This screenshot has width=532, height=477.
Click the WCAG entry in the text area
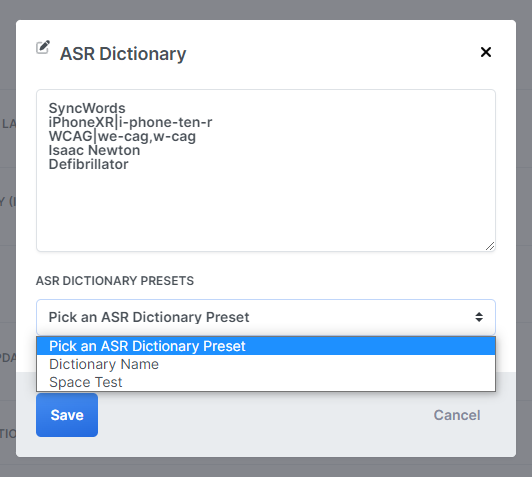point(71,136)
